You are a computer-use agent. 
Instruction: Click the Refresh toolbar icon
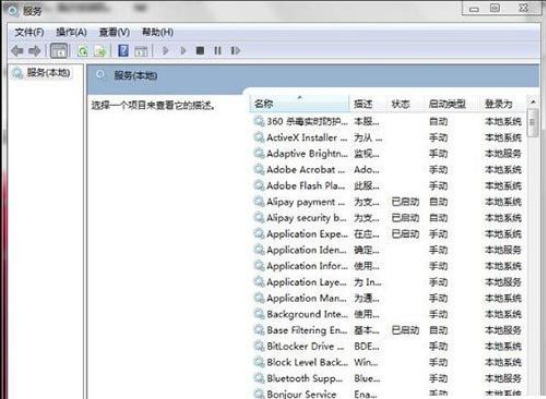coord(83,51)
